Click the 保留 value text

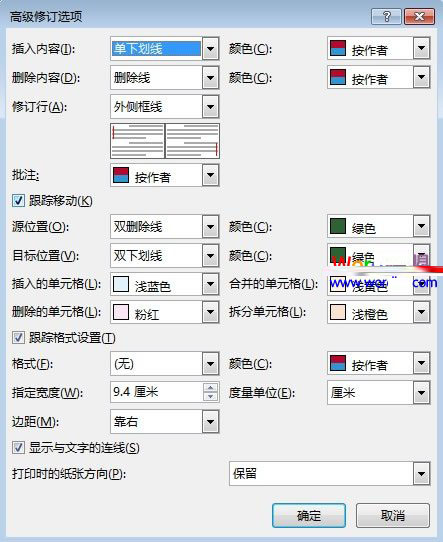(245, 474)
